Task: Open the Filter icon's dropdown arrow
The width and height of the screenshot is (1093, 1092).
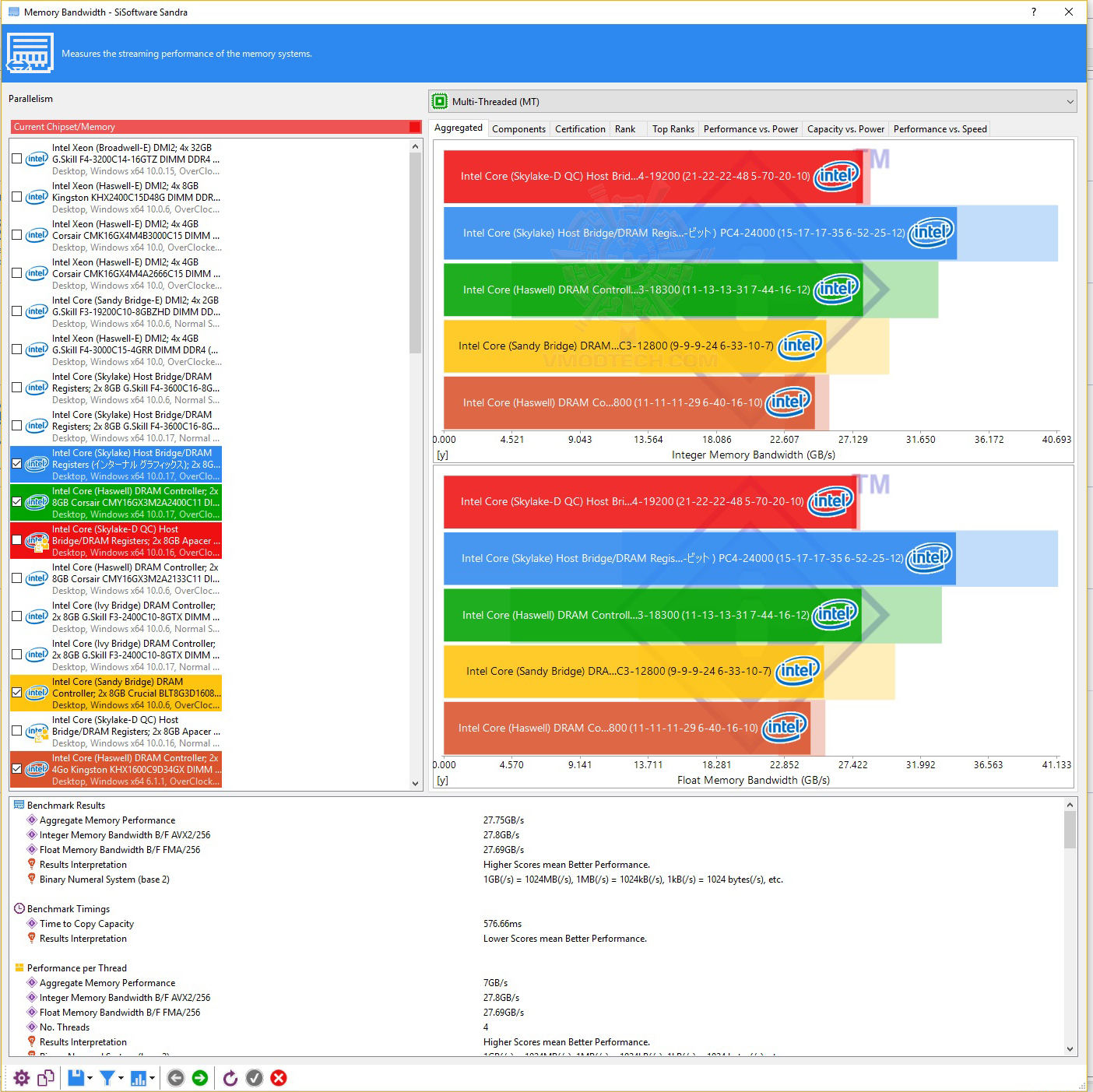Action: 121,1078
